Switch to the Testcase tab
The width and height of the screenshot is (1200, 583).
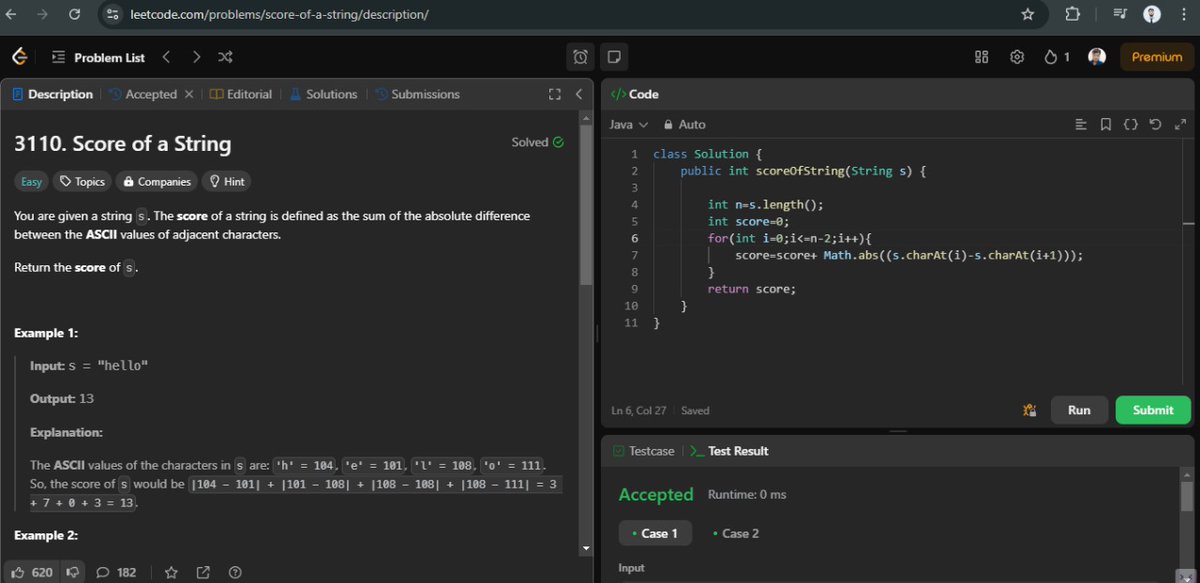pyautogui.click(x=643, y=451)
